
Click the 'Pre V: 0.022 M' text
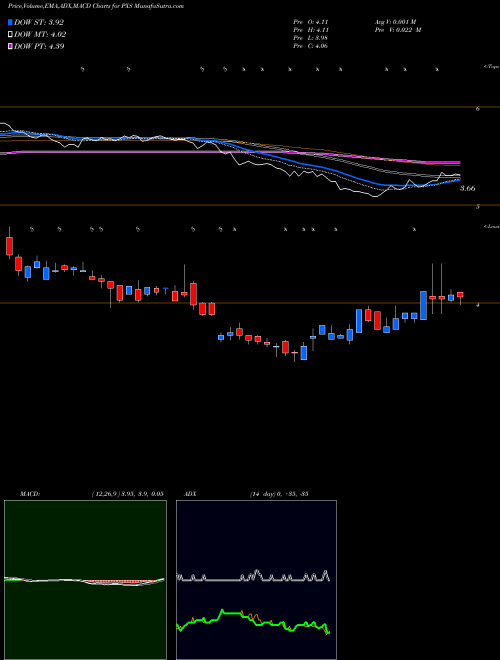tap(398, 30)
